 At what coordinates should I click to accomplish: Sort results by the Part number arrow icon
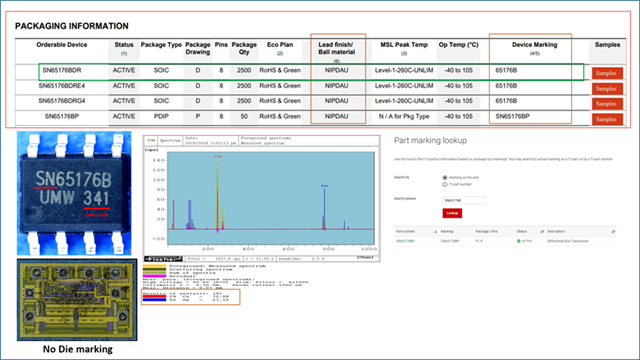click(x=436, y=232)
